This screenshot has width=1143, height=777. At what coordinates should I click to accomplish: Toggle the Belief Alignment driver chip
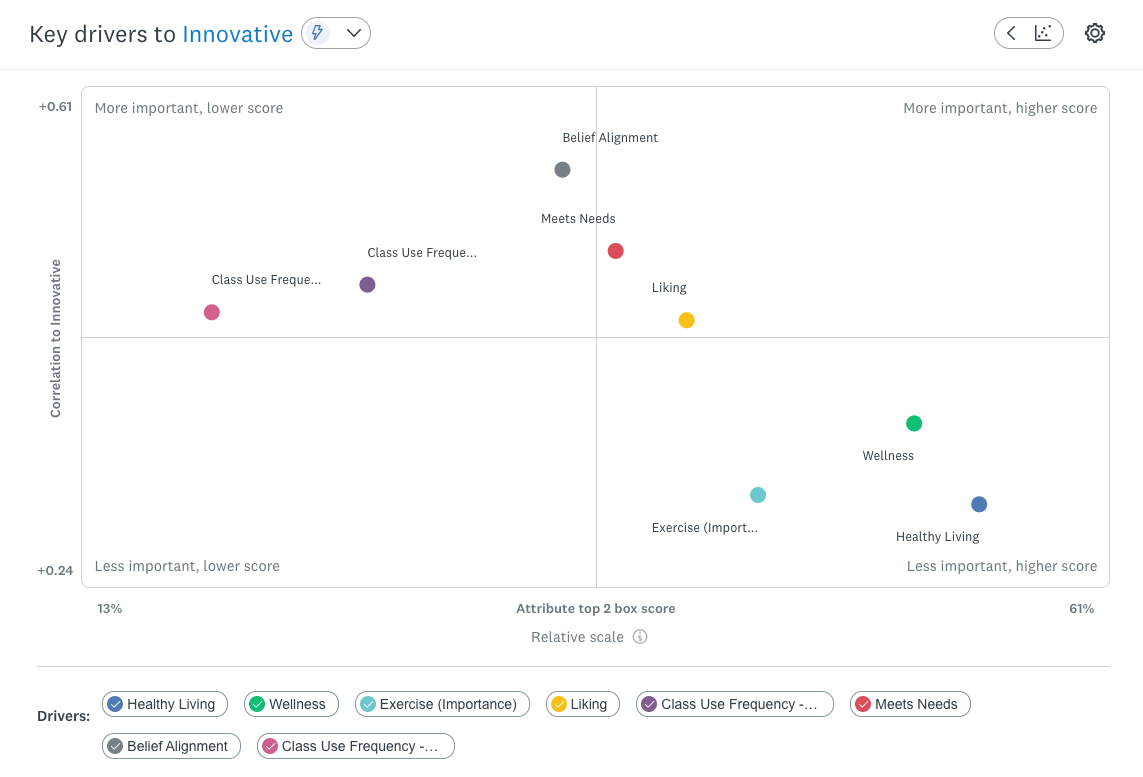coord(170,746)
